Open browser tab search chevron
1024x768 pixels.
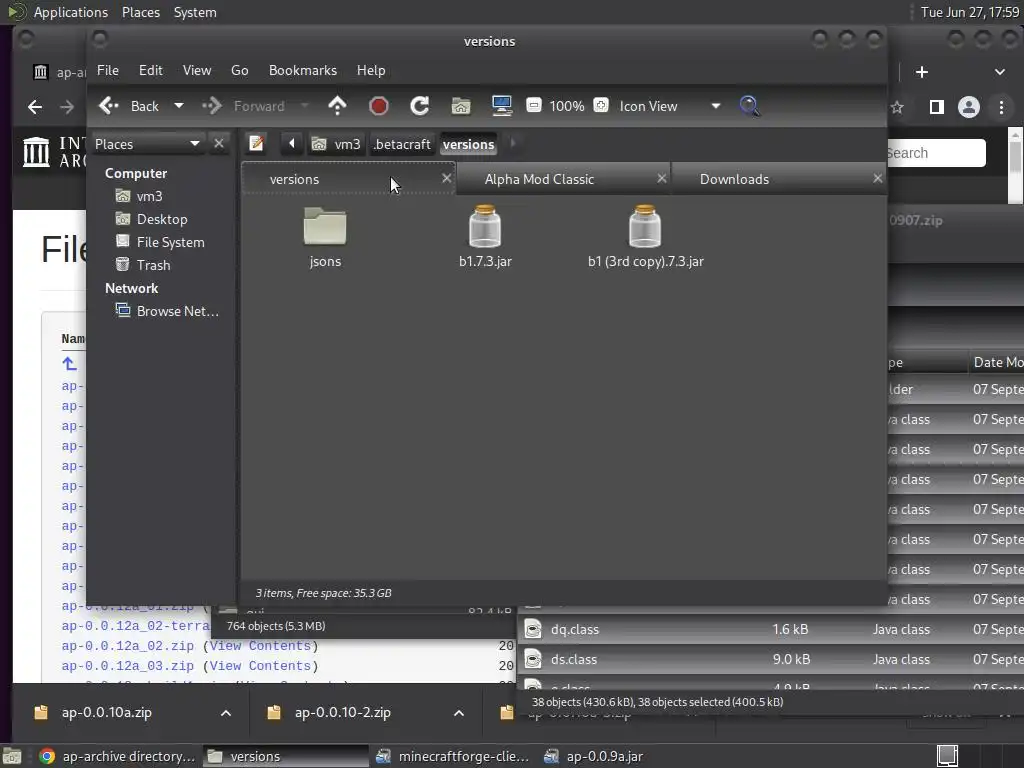tap(999, 72)
